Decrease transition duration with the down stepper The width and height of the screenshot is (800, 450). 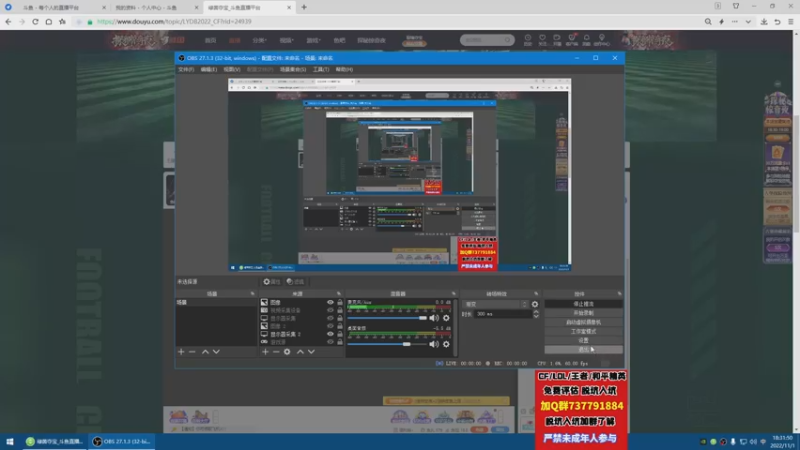(x=536, y=316)
